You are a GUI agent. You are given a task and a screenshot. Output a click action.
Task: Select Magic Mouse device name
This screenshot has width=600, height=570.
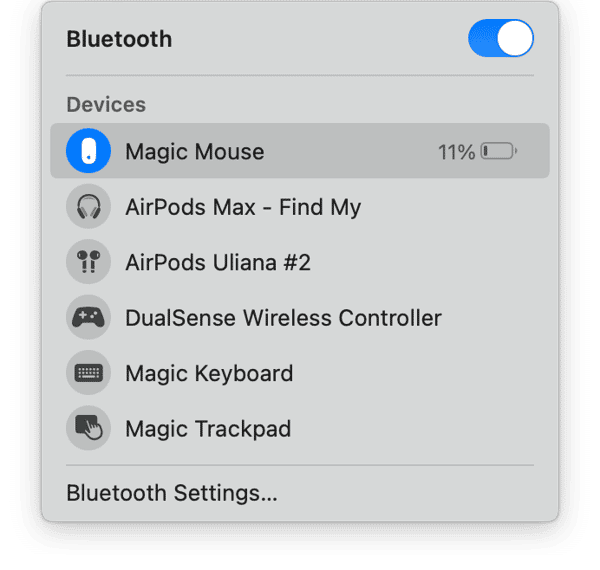coord(194,152)
